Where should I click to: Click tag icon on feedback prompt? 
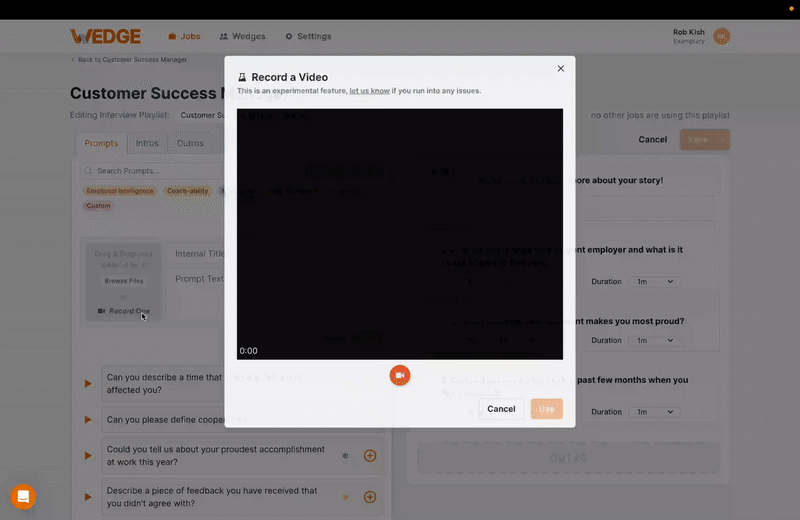coord(345,497)
